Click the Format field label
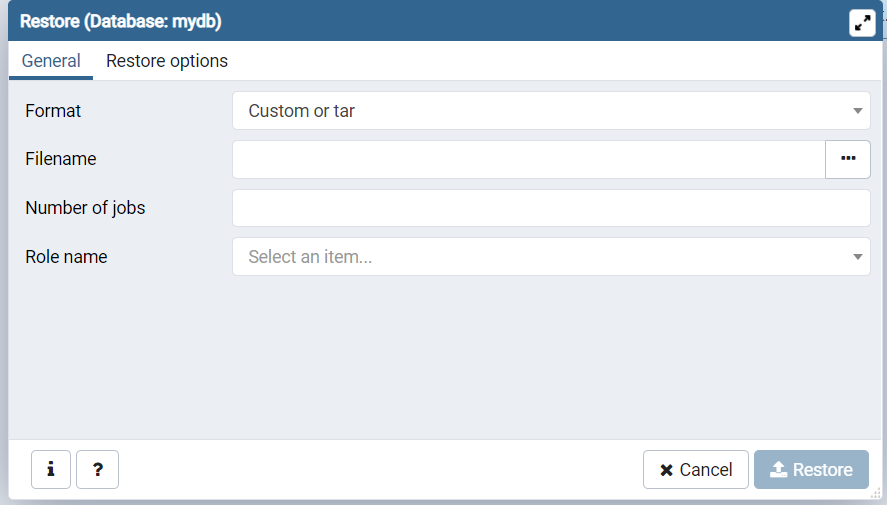 [x=53, y=111]
